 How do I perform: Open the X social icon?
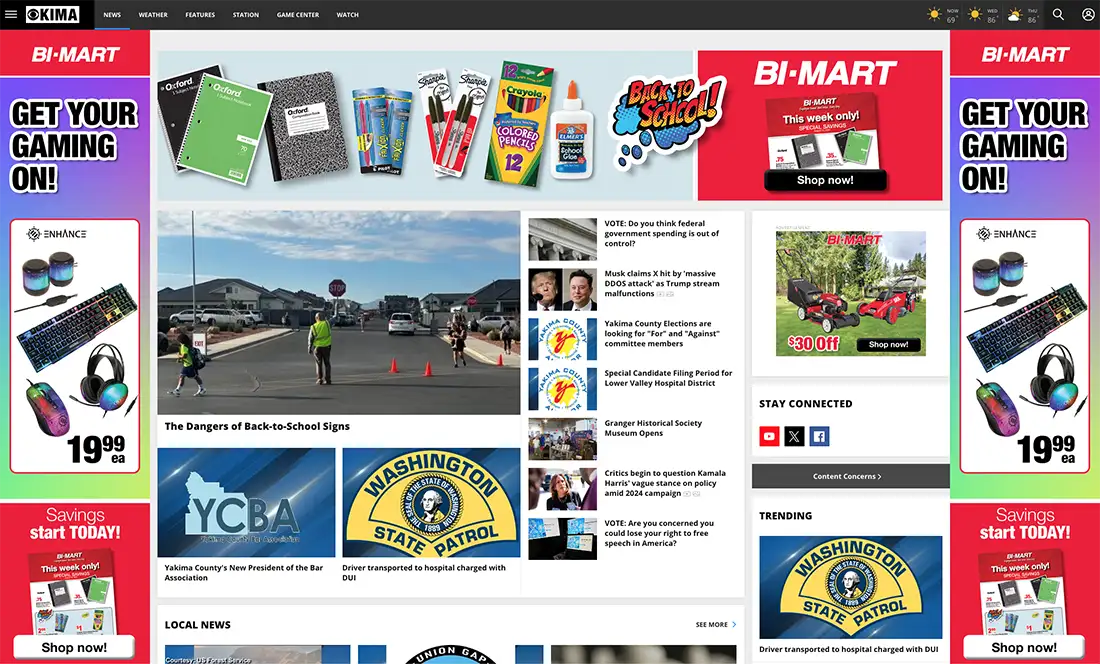(x=794, y=436)
